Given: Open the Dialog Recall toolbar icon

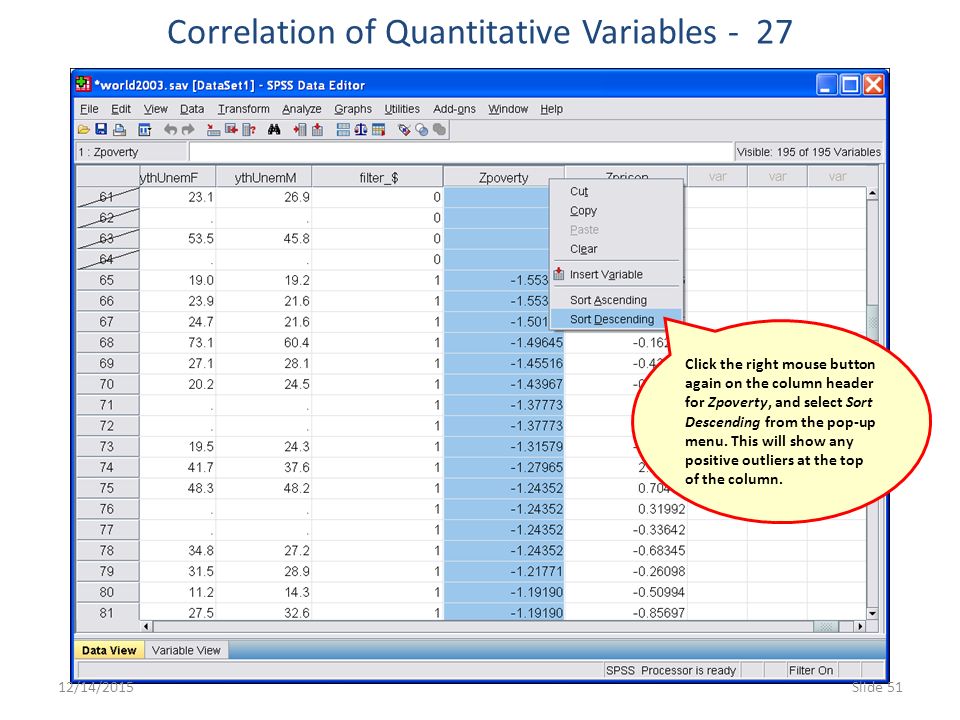Looking at the screenshot, I should pyautogui.click(x=144, y=130).
